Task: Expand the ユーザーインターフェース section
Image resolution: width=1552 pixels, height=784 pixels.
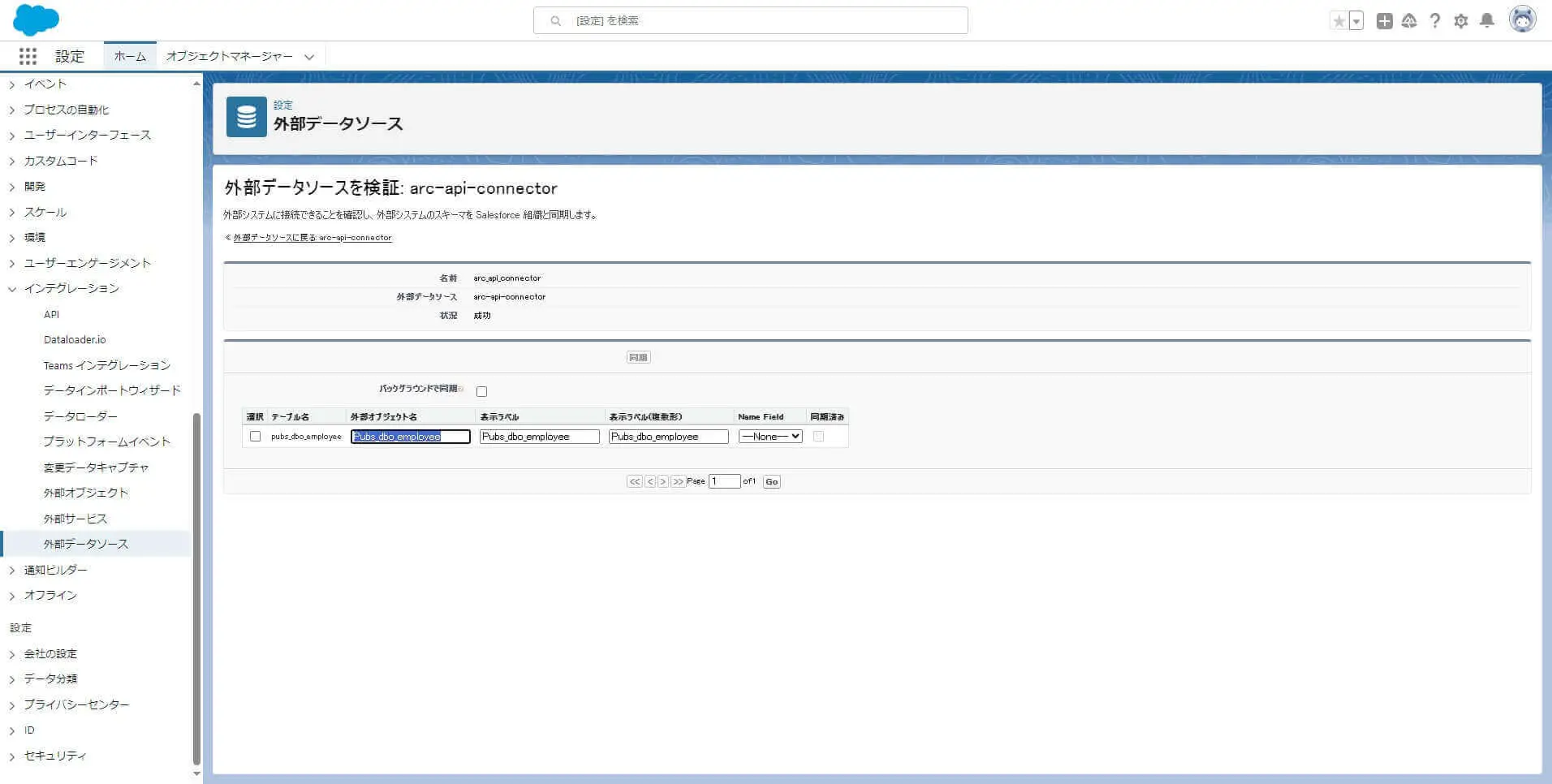Action: (12, 136)
